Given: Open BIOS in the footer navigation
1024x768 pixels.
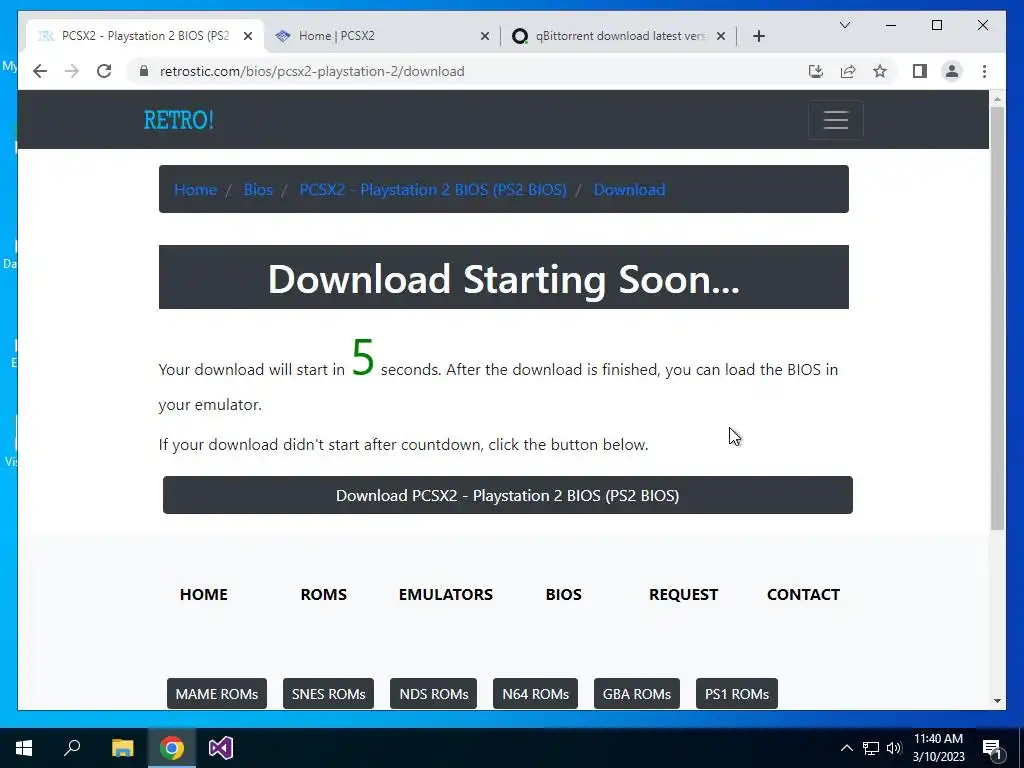Looking at the screenshot, I should point(564,594).
